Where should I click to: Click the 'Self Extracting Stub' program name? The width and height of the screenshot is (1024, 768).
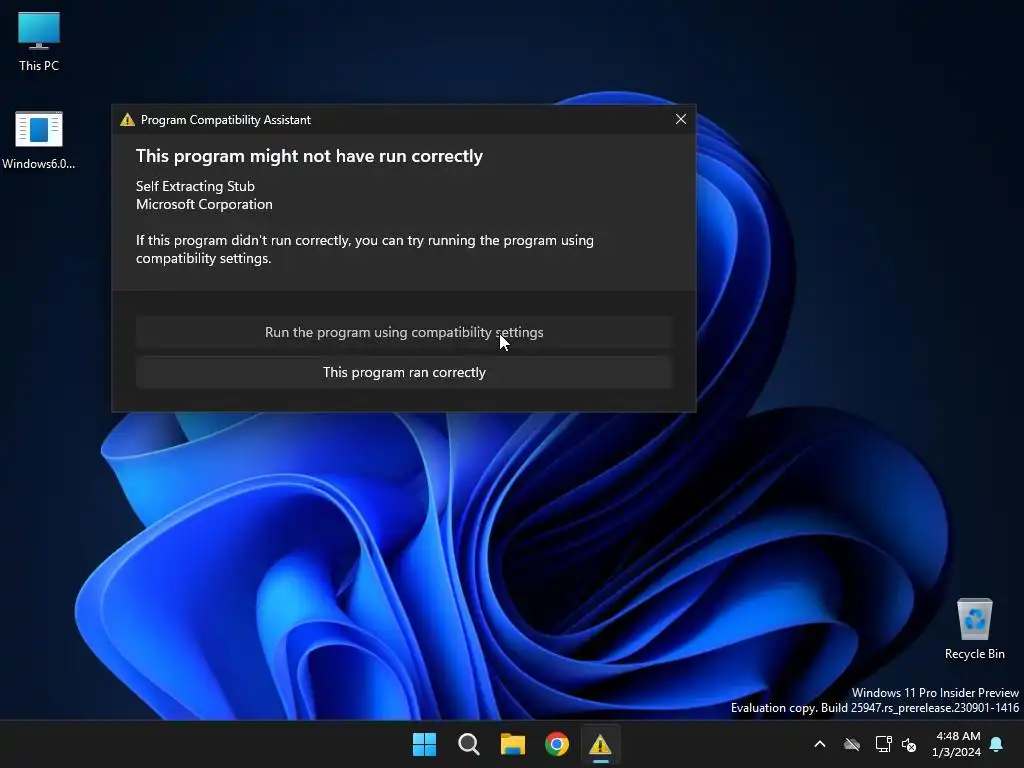click(x=195, y=186)
